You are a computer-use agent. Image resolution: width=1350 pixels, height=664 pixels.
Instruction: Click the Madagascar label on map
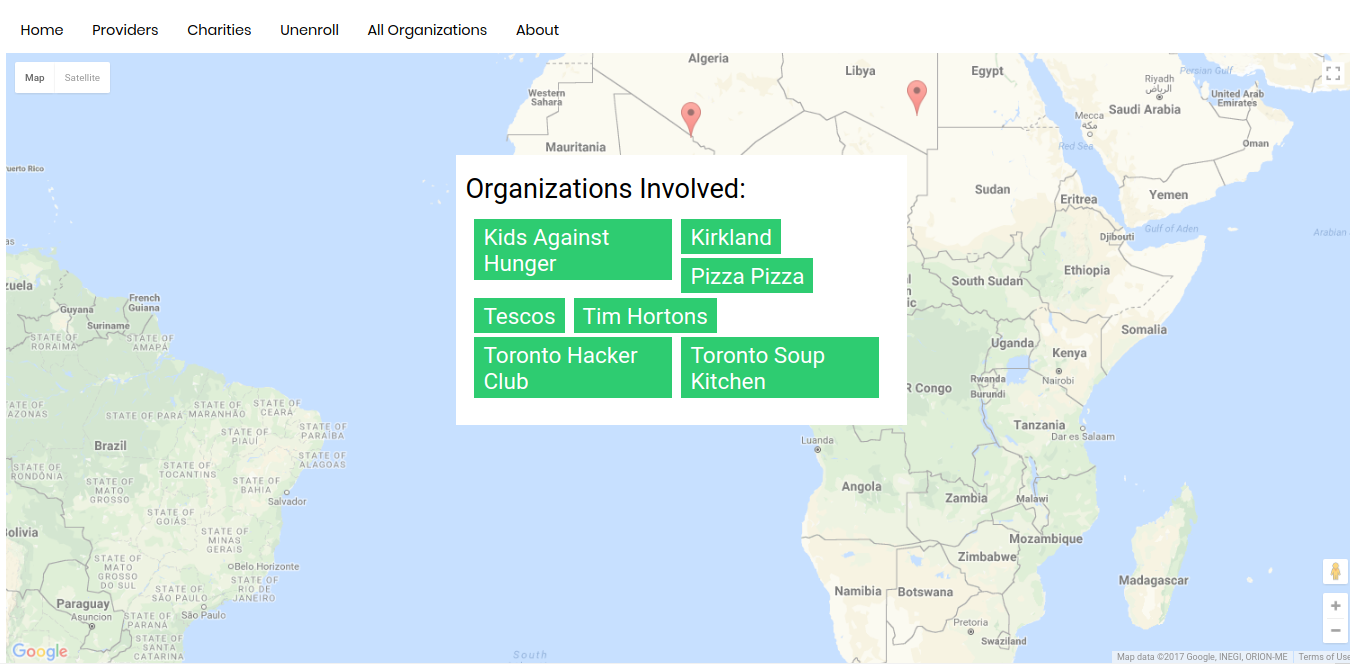coord(1153,580)
